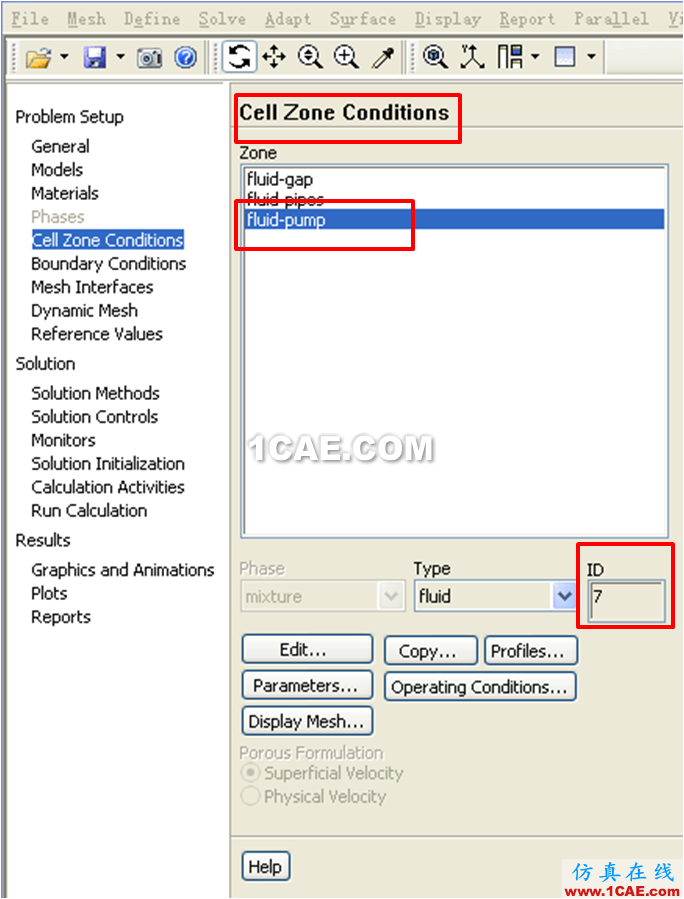This screenshot has height=899, width=684.
Task: Click the single window view icon
Action: click(565, 57)
